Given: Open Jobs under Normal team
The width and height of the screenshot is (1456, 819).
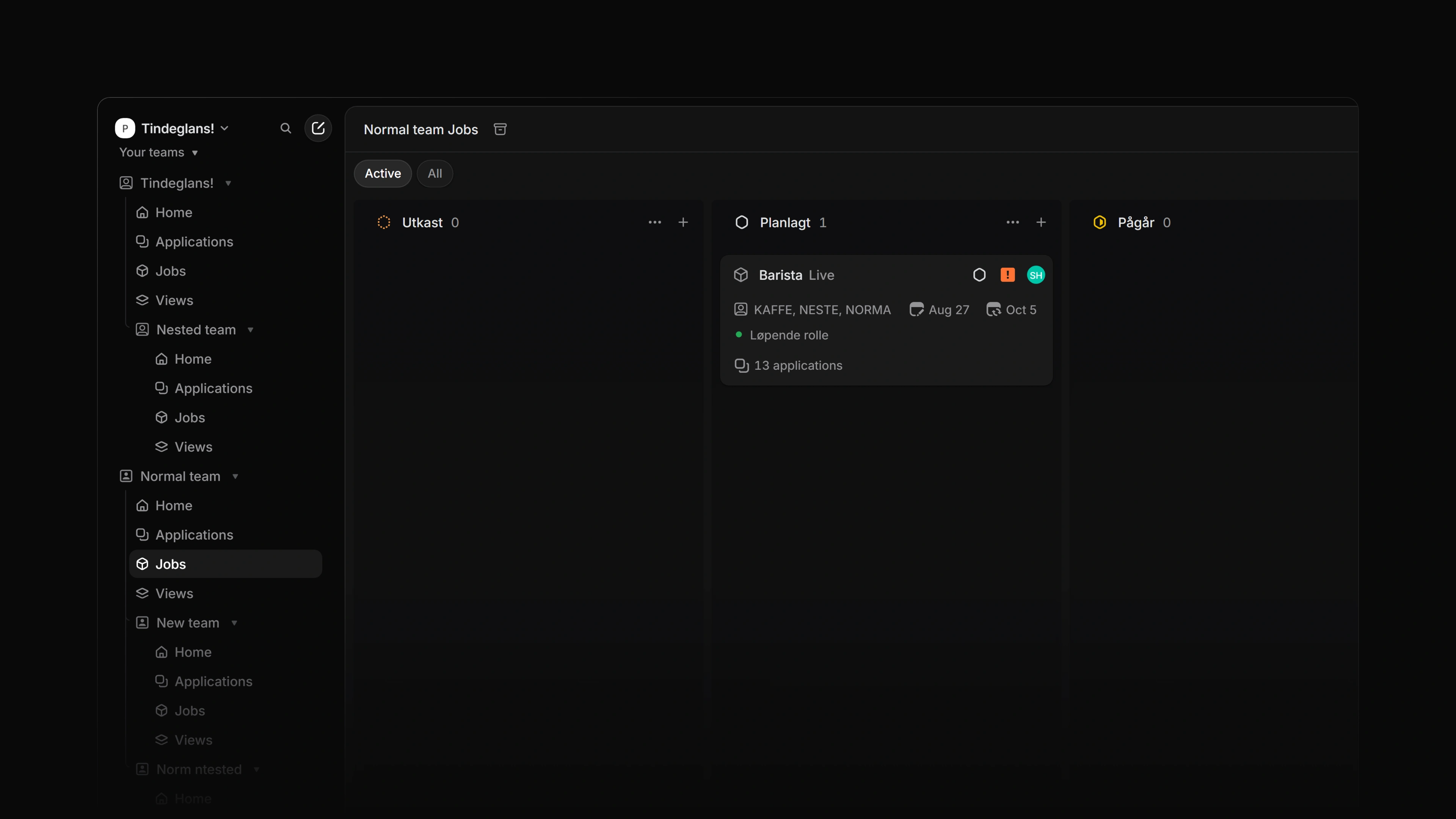Looking at the screenshot, I should (226, 564).
